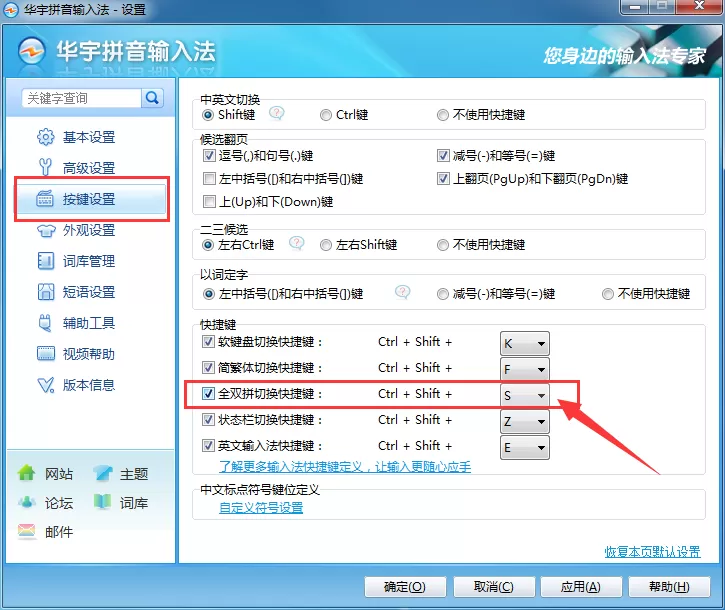Click the search magnifier icon
The image size is (725, 610).
click(x=152, y=98)
